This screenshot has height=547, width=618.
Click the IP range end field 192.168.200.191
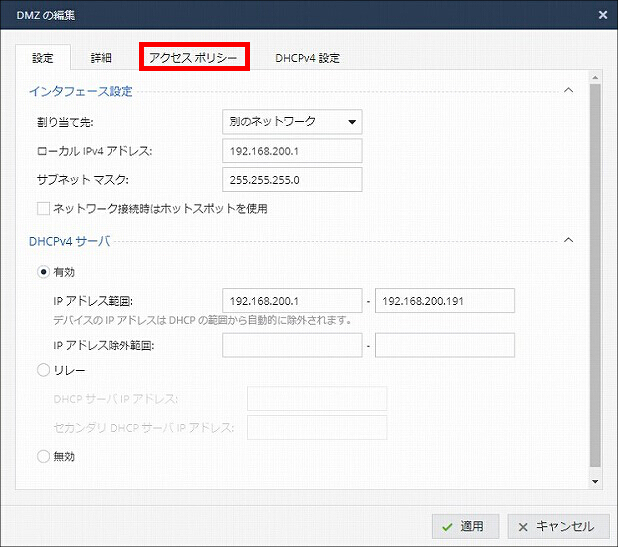coord(445,301)
